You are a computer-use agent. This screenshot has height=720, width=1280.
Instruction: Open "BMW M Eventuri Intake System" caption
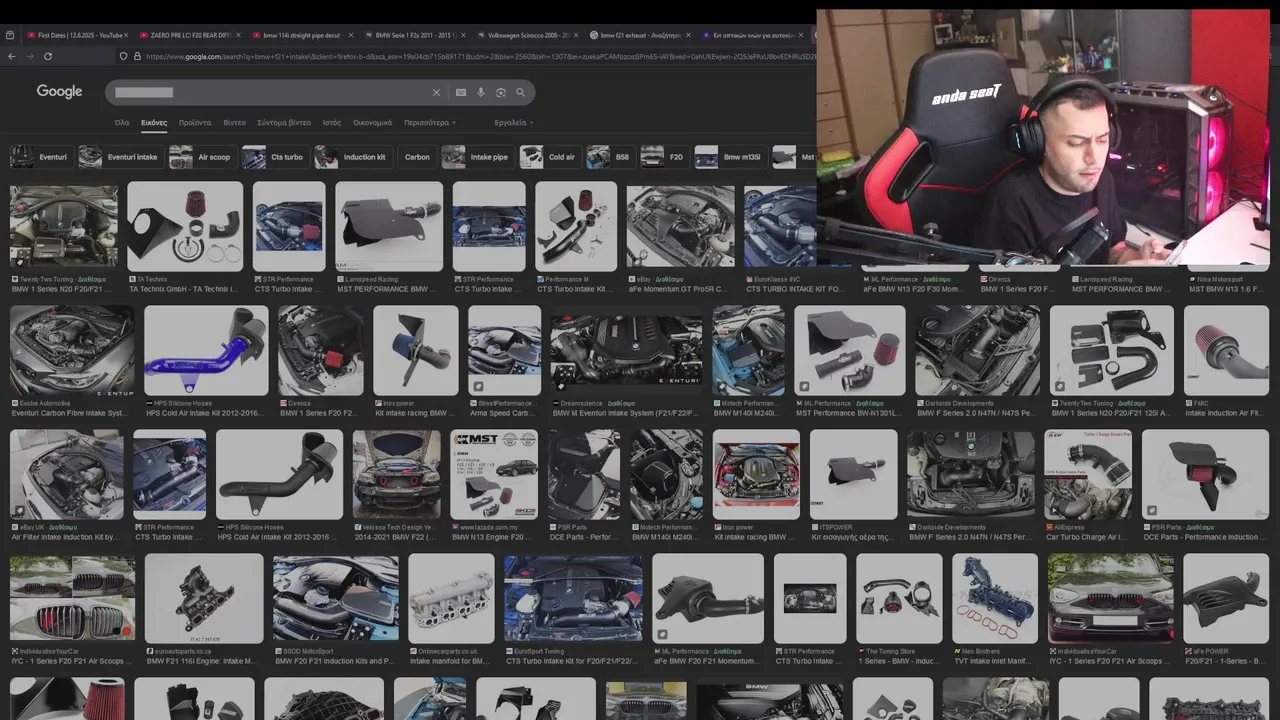(x=627, y=413)
